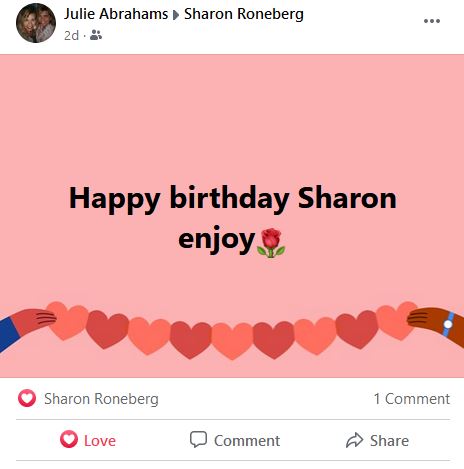The width and height of the screenshot is (464, 469).
Task: View reactions list by Sharon Roneberg
Action: (x=101, y=399)
